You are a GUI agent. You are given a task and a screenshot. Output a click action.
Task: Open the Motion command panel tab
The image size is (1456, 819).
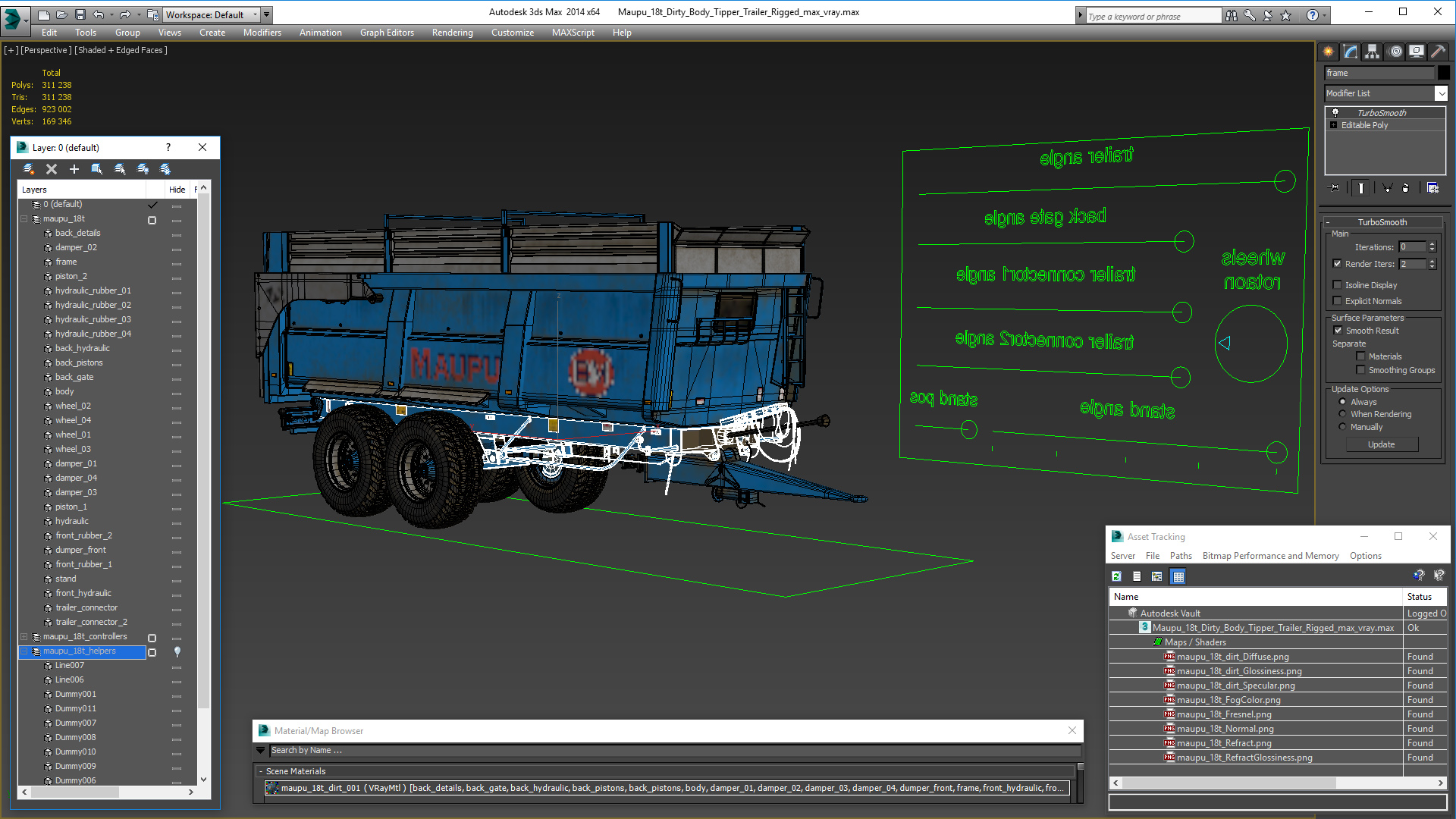point(1395,52)
